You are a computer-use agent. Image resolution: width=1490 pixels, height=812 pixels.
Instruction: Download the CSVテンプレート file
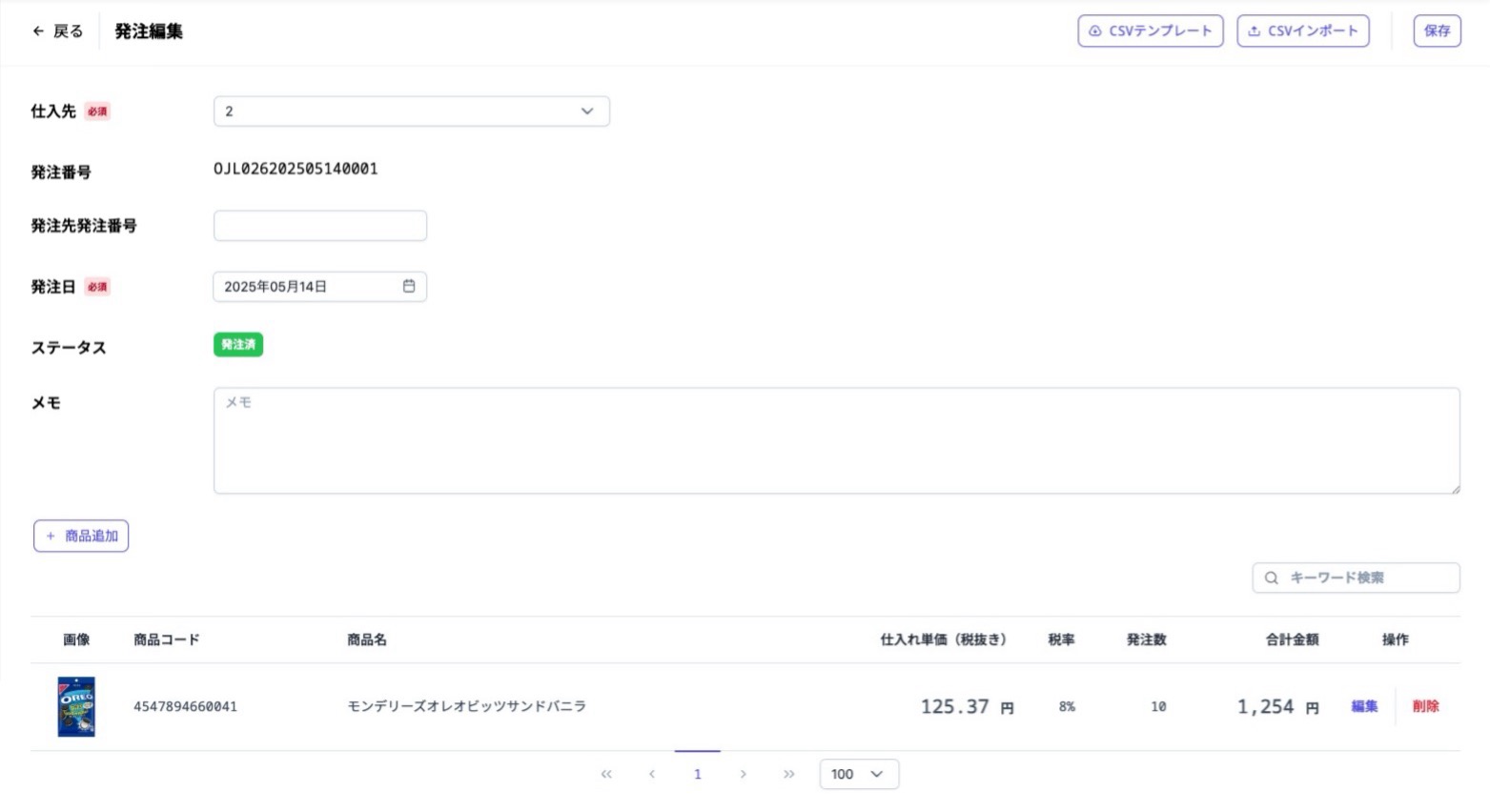coord(1150,30)
